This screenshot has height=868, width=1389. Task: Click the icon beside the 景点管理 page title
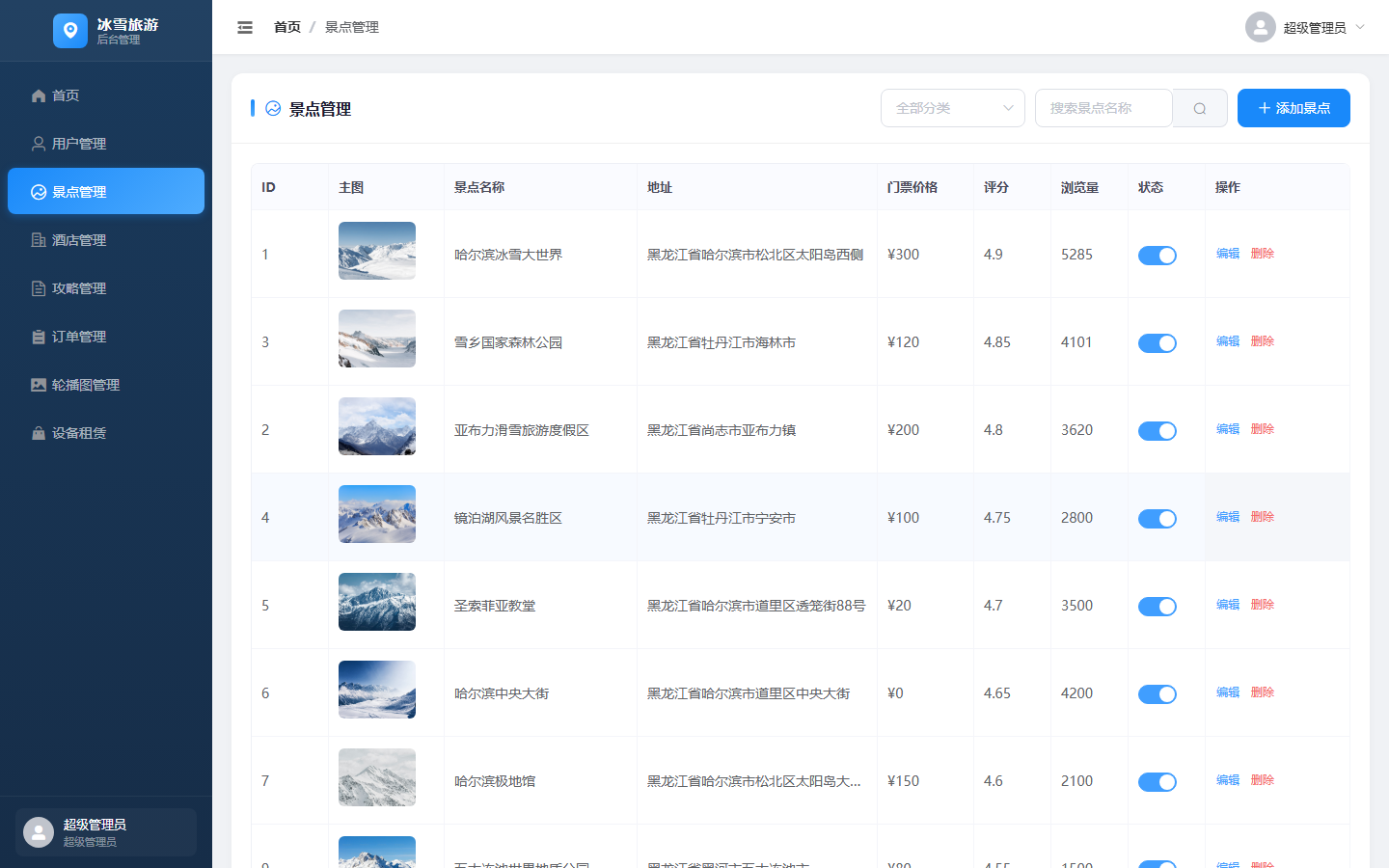tap(273, 109)
